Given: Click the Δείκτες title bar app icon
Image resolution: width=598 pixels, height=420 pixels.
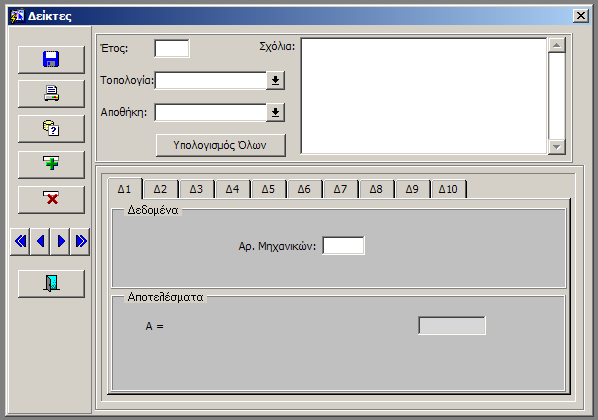Looking at the screenshot, I should click(x=17, y=16).
